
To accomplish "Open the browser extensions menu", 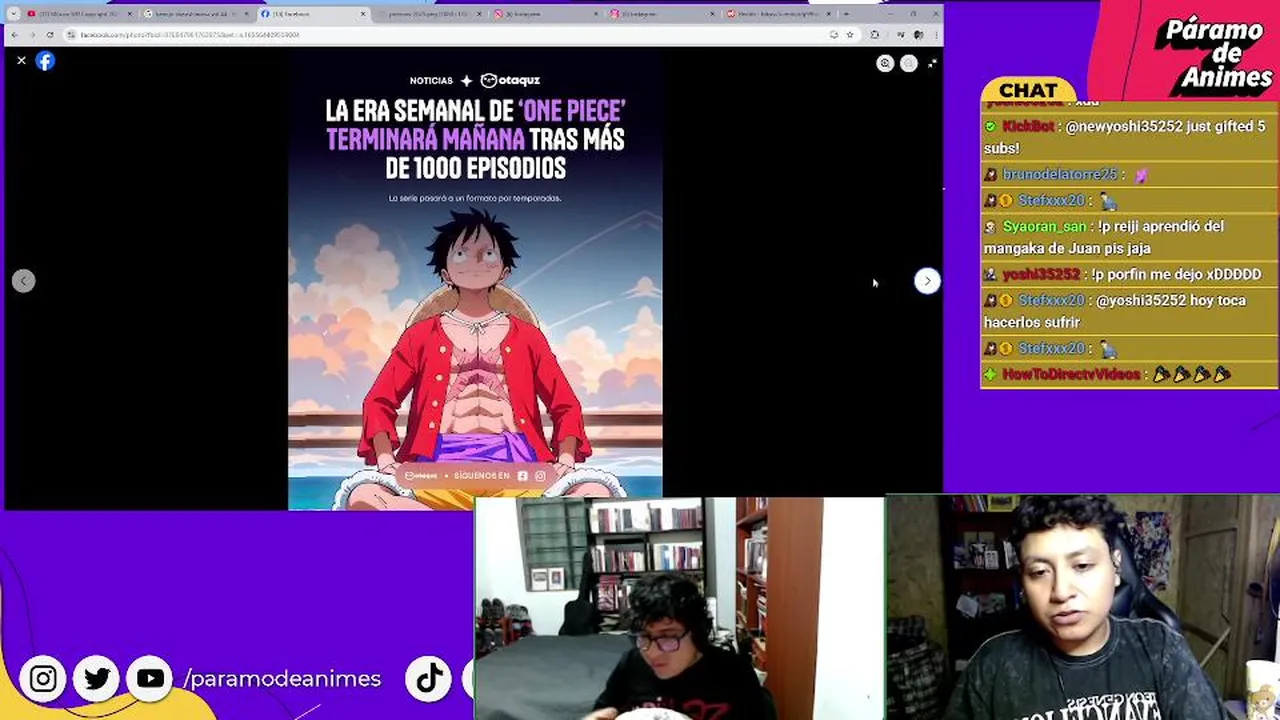I will tap(875, 34).
